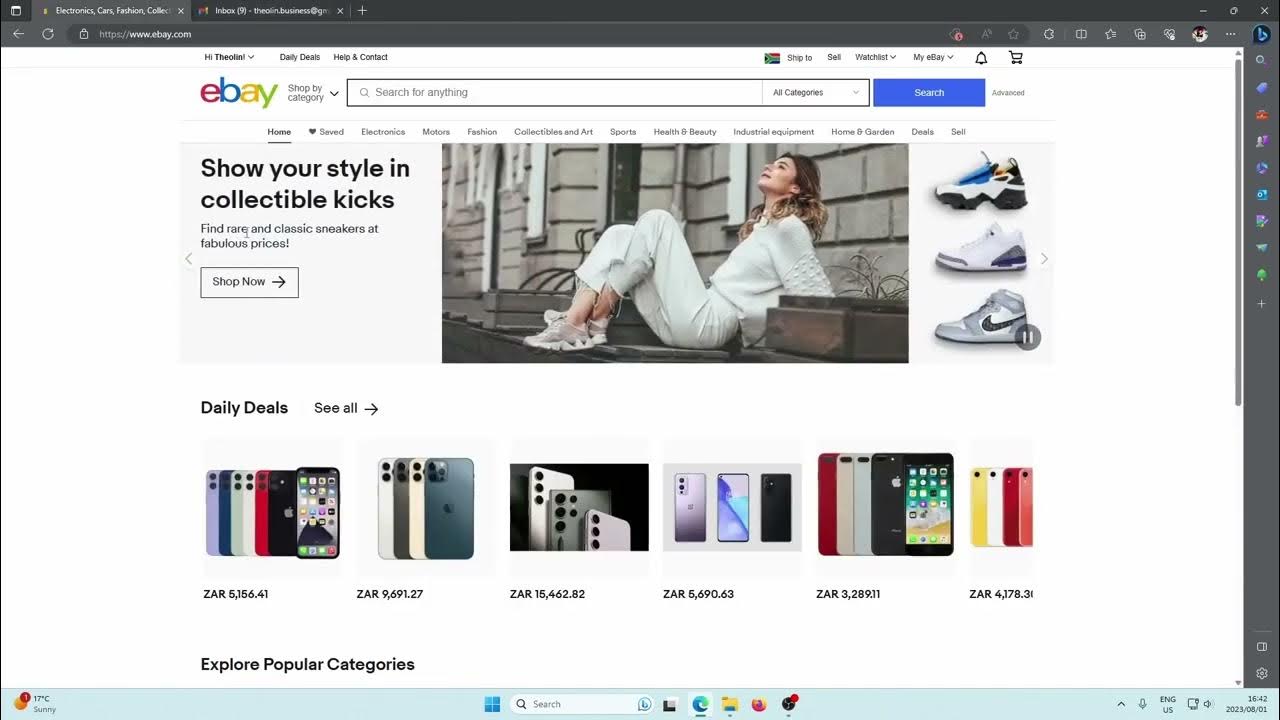Open Electronics category menu
The height and width of the screenshot is (720, 1280).
(x=383, y=132)
